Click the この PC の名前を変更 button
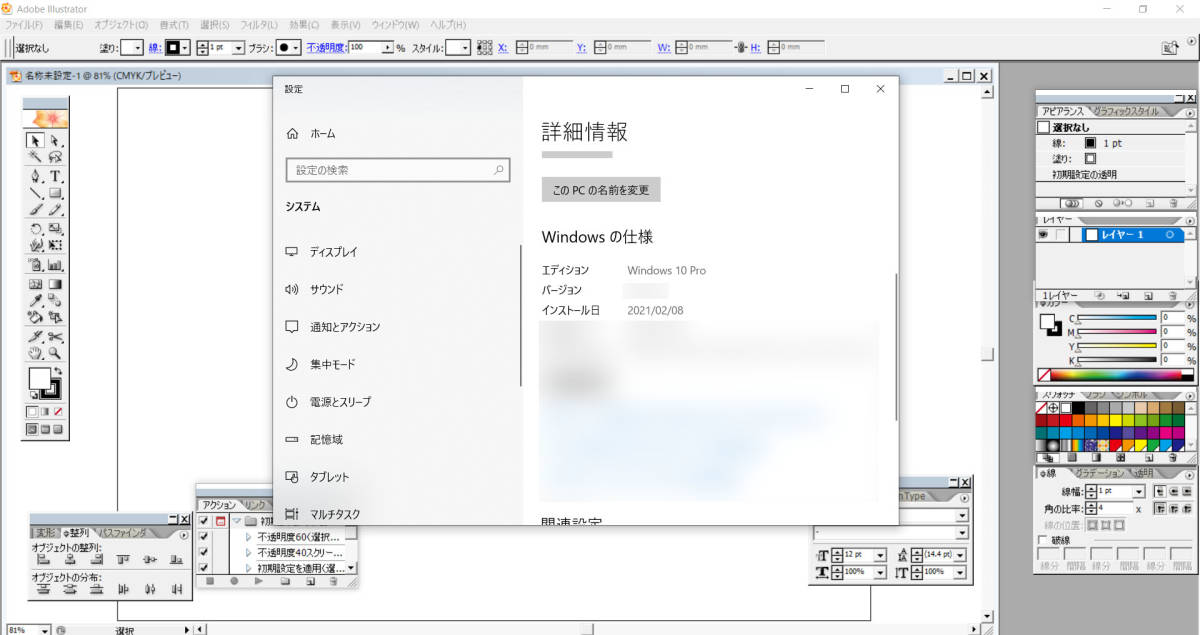 point(600,189)
